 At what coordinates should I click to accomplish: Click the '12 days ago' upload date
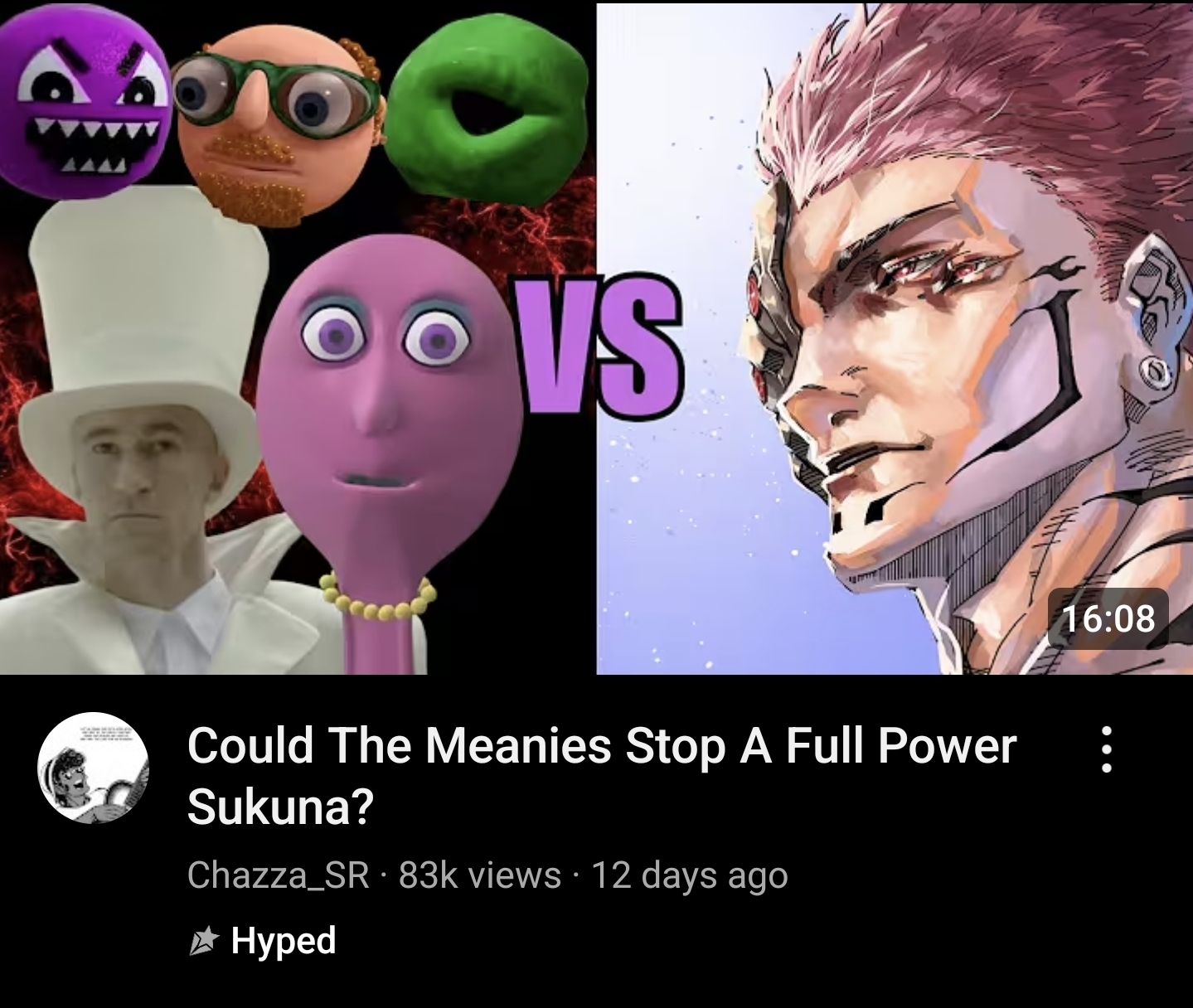(689, 876)
